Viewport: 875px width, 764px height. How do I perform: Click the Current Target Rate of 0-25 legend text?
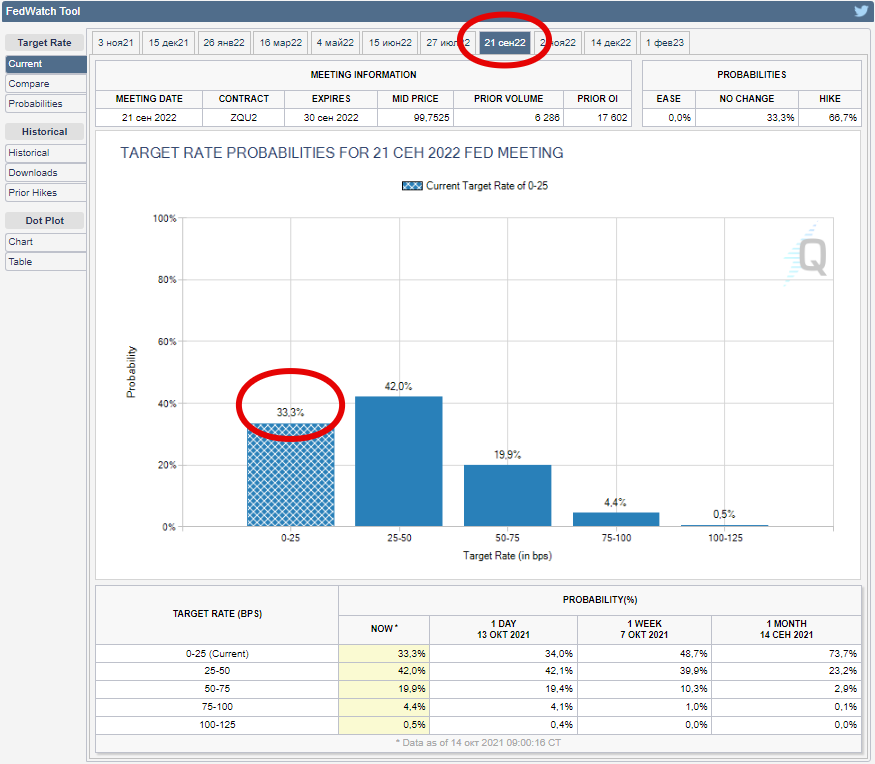click(487, 186)
